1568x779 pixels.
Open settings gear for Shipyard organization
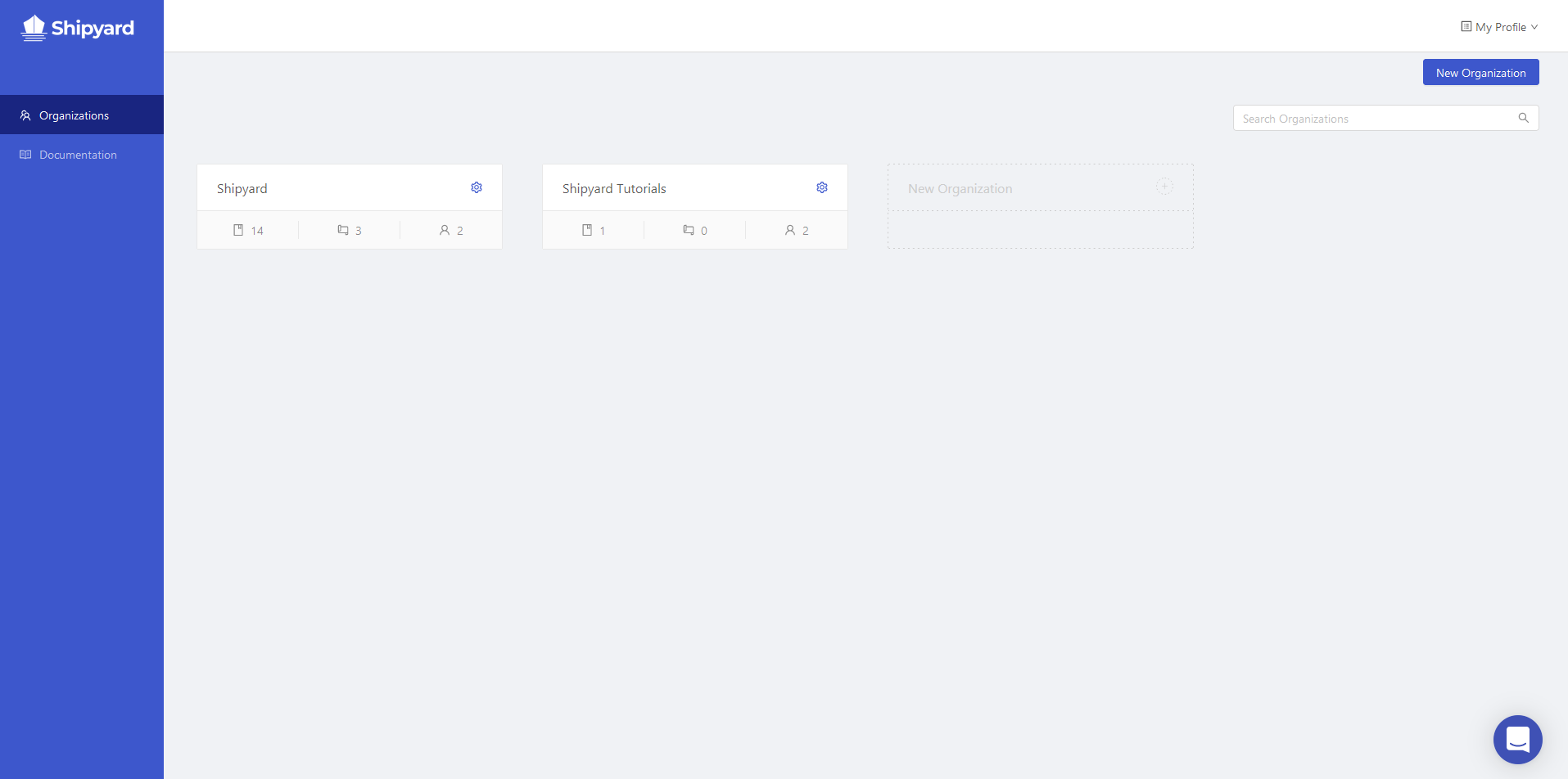[477, 187]
